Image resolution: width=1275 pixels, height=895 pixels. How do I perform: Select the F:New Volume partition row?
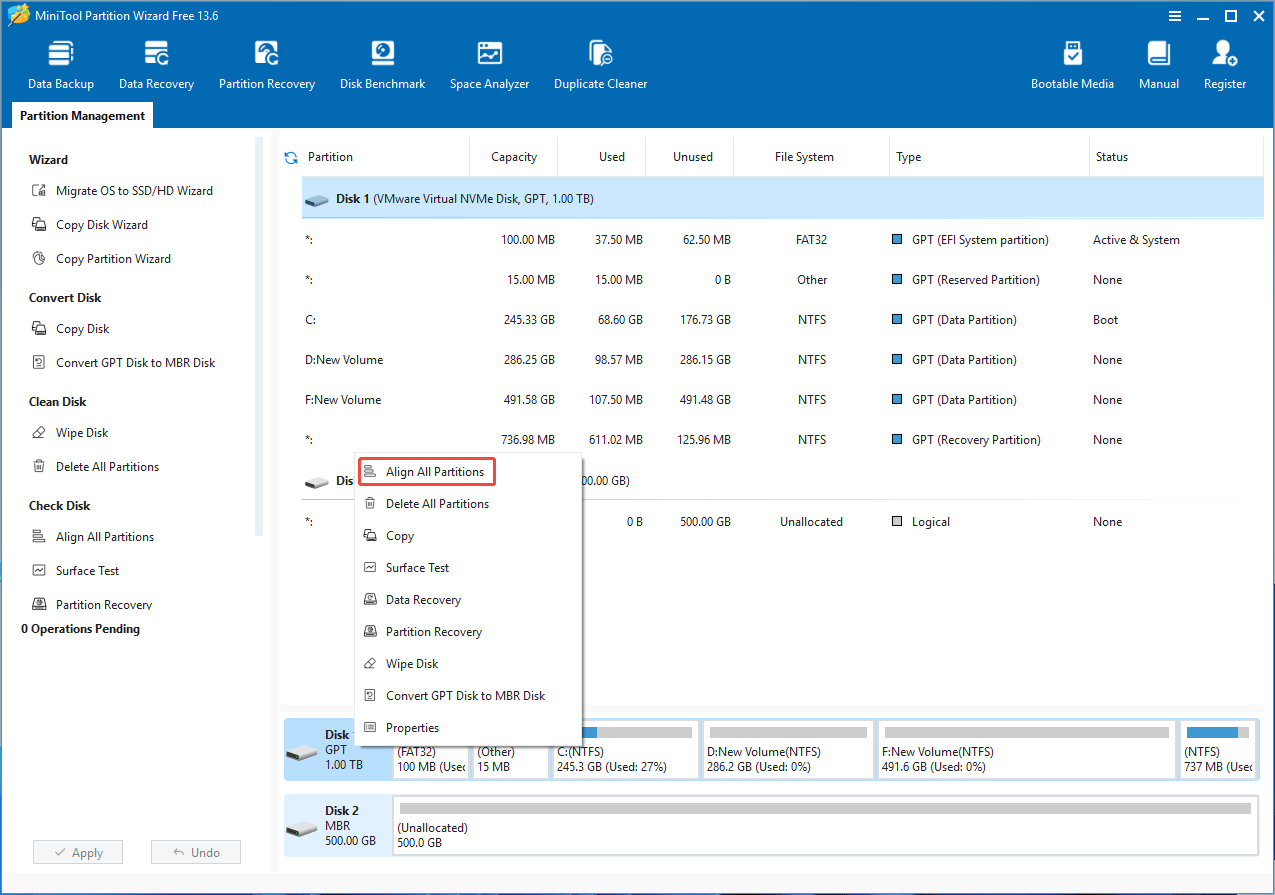pos(783,400)
